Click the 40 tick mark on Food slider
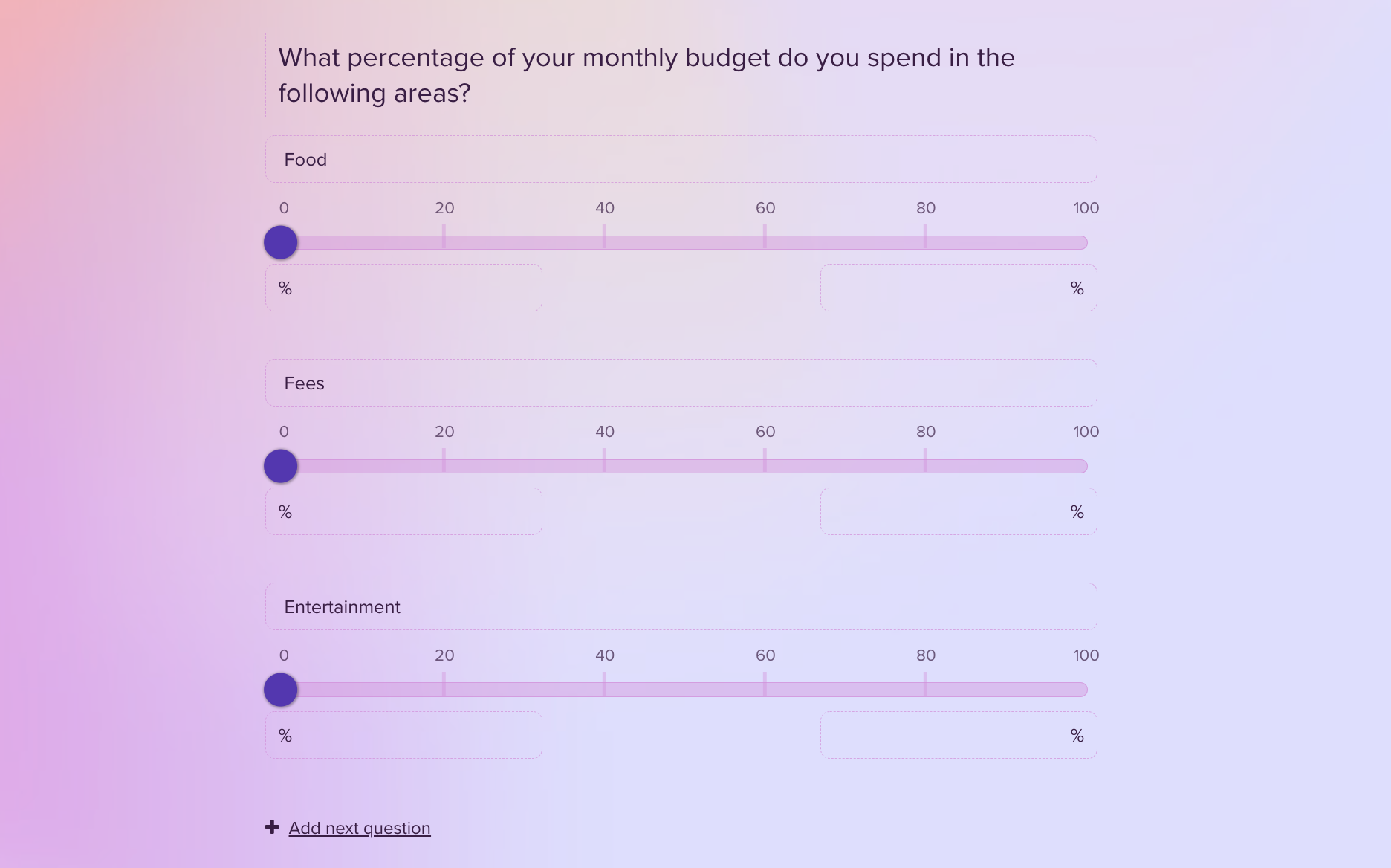 click(604, 242)
